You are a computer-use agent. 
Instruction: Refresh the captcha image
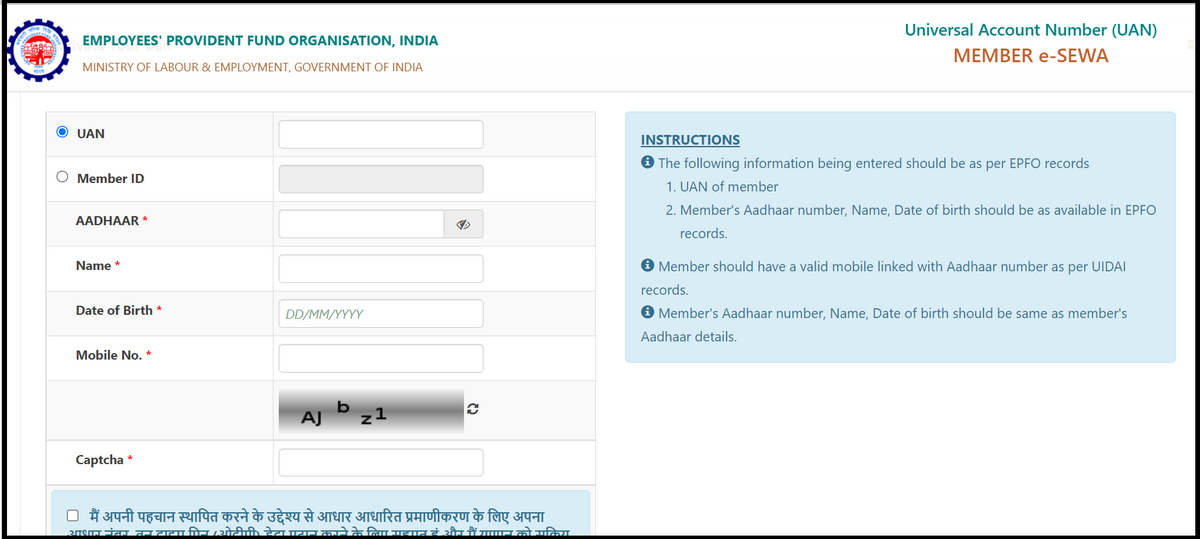(x=473, y=409)
